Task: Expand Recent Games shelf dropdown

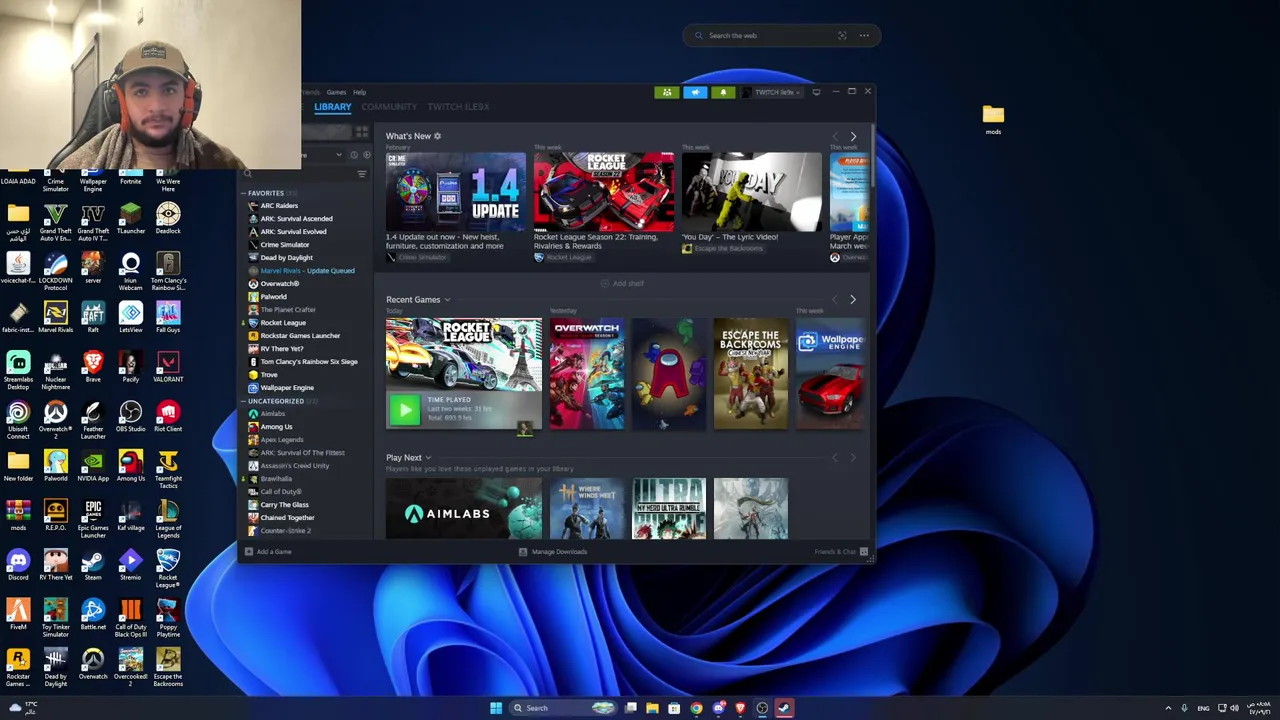Action: click(x=447, y=300)
